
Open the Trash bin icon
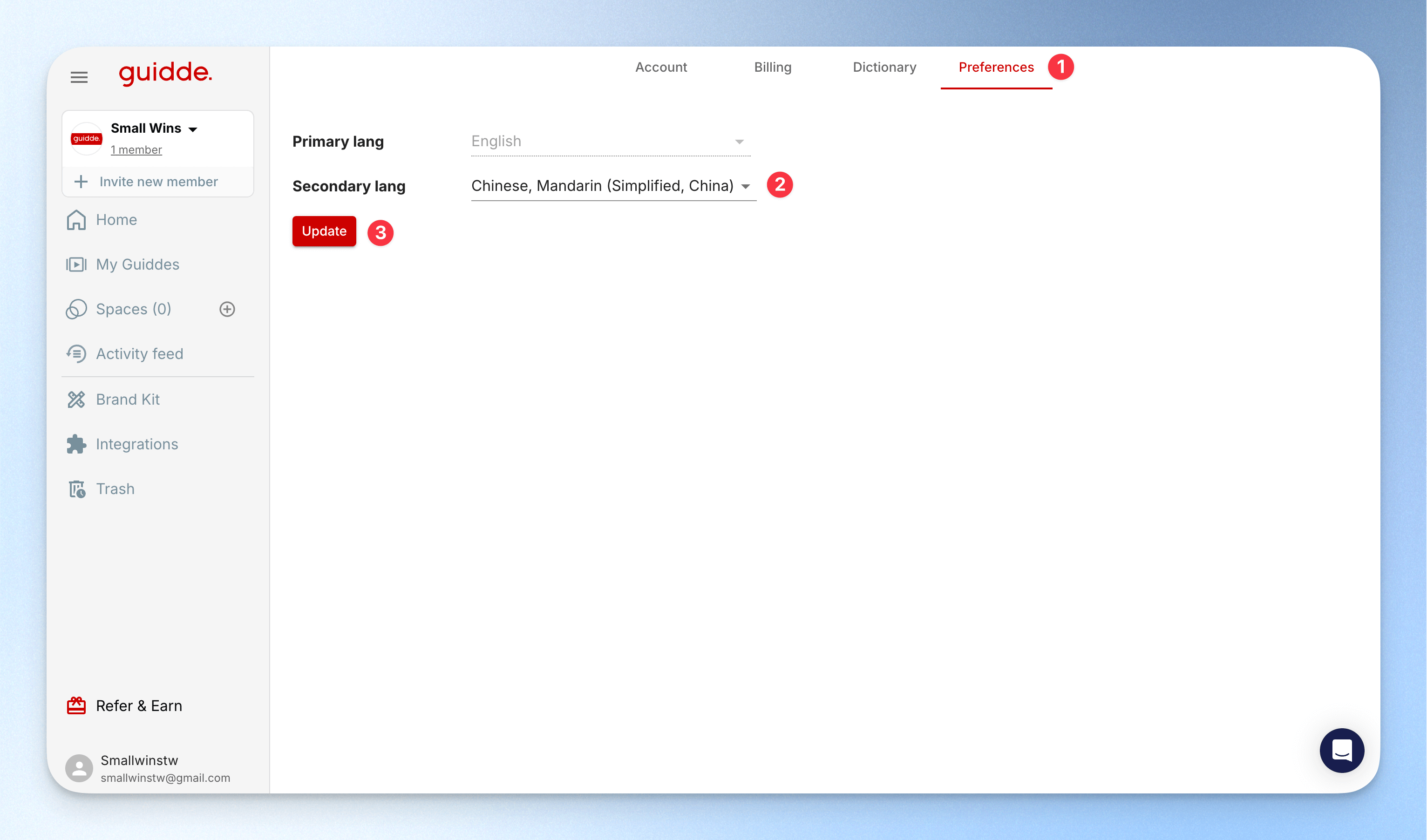[77, 489]
